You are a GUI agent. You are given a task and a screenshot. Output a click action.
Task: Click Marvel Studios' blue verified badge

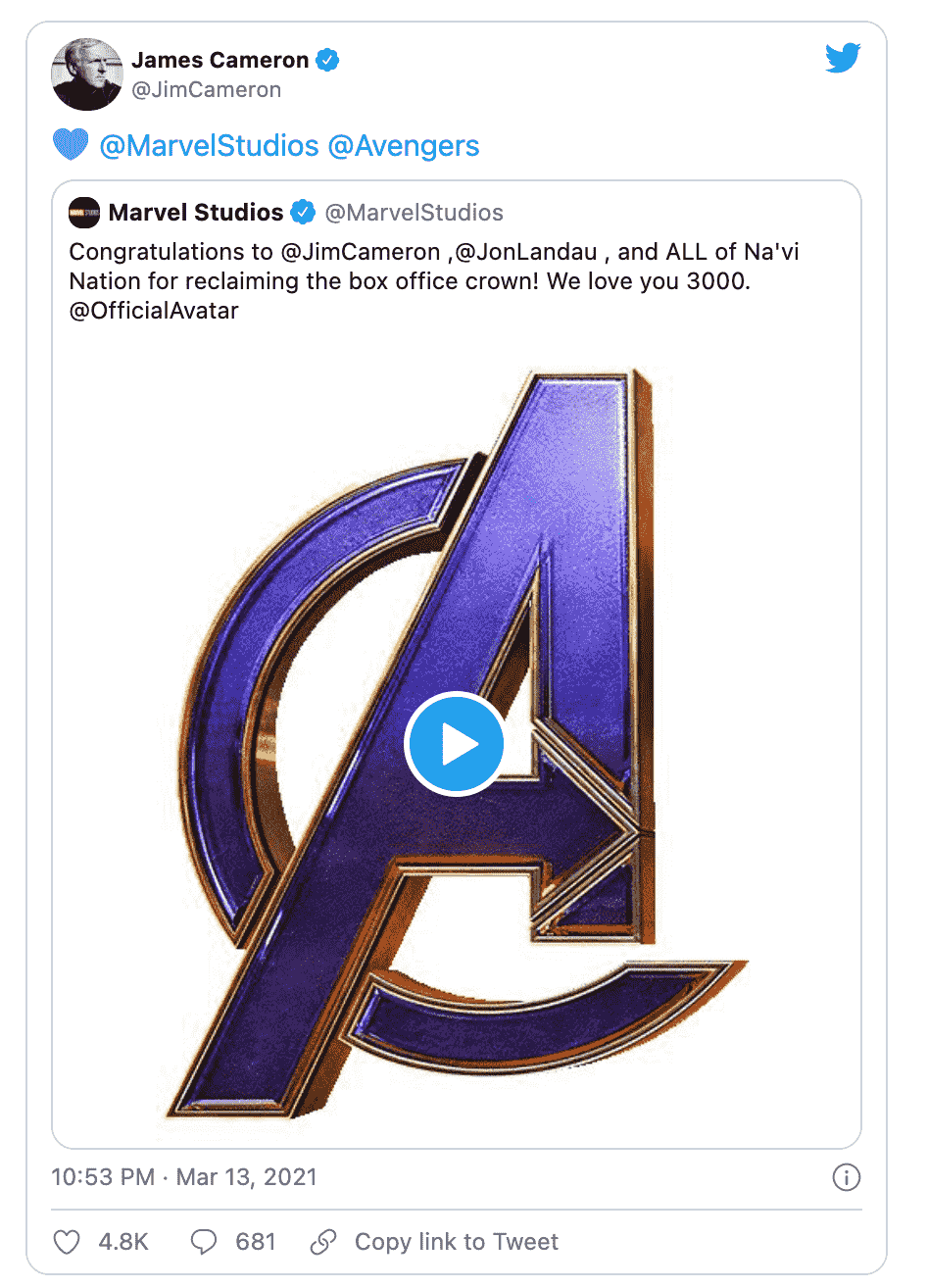tap(303, 212)
